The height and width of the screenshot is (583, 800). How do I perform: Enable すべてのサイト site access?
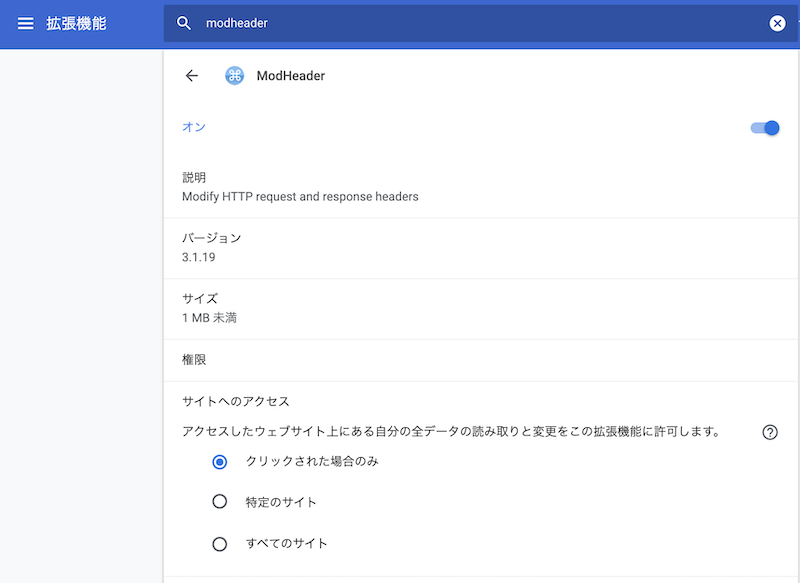click(219, 543)
